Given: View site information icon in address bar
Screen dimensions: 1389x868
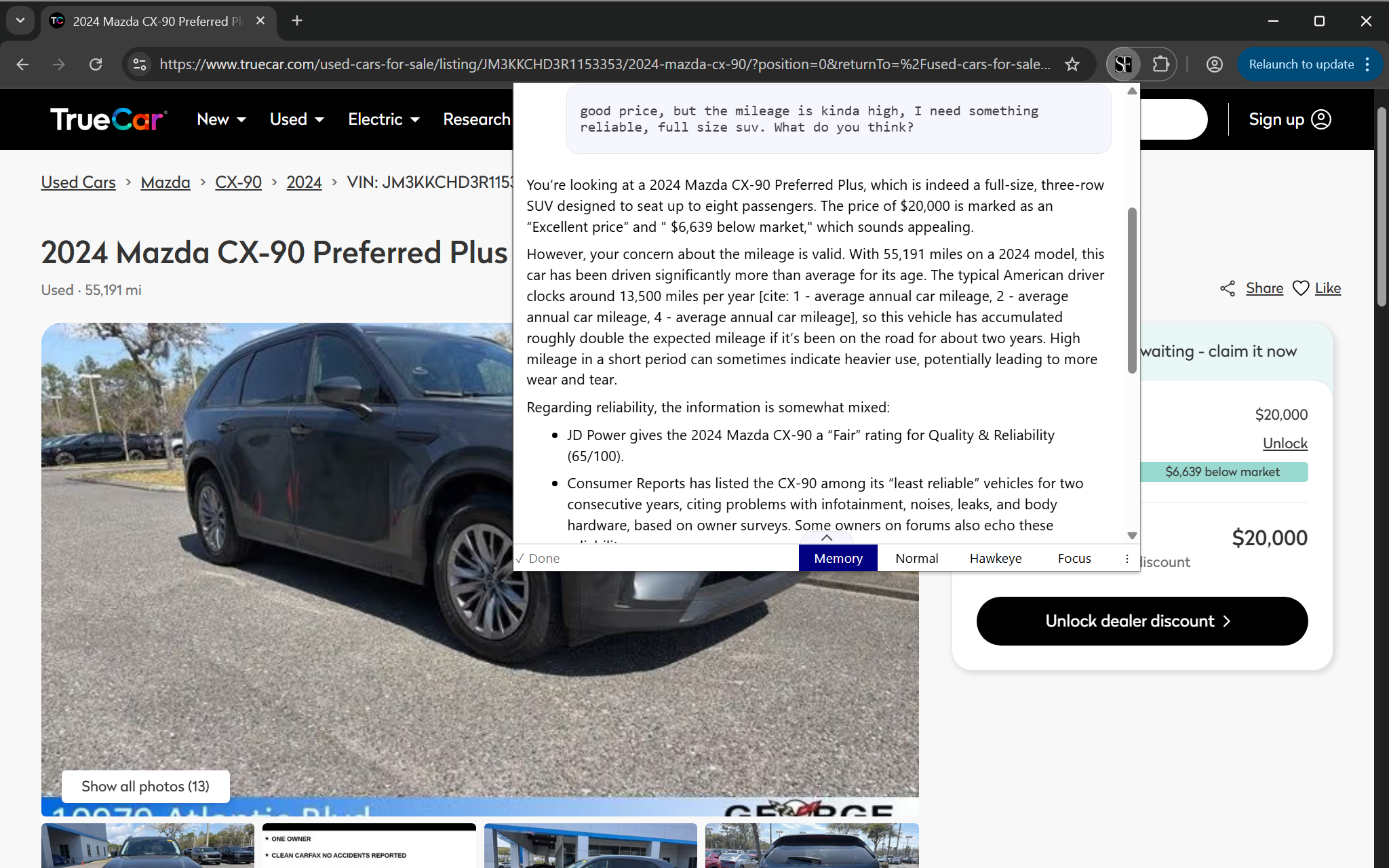Looking at the screenshot, I should point(140,64).
